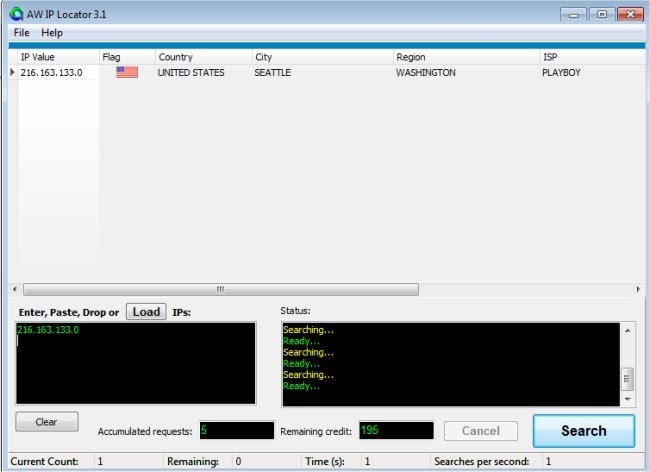The width and height of the screenshot is (650, 472).
Task: Select the 216.163.133.0 cell in the table
Action: 58,73
